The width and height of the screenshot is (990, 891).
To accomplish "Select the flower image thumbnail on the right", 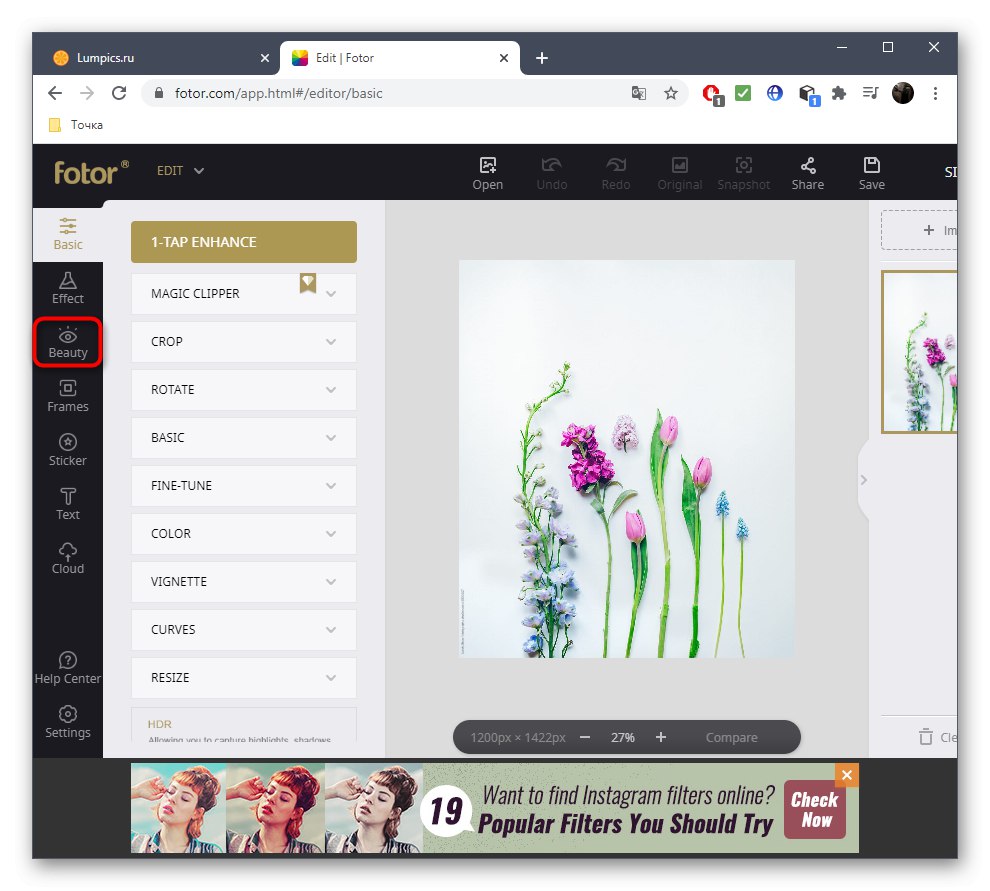I will (920, 352).
